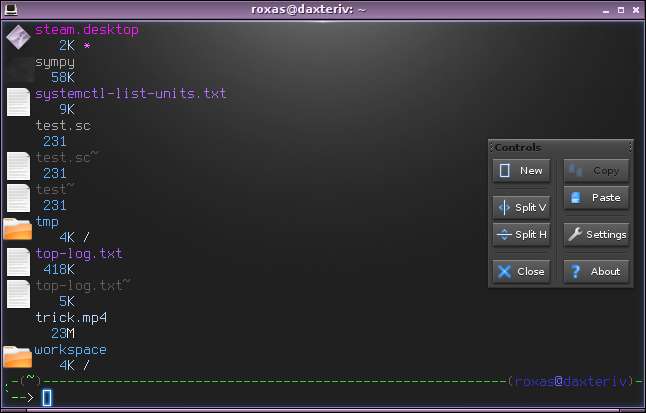Click the test~ file icon
The image size is (646, 413).
[18, 198]
